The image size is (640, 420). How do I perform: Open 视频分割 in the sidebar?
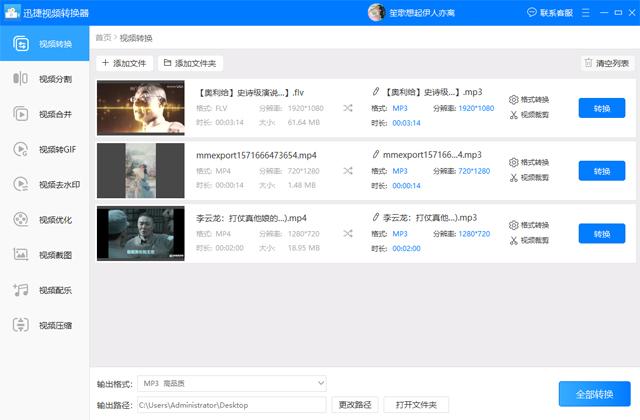(x=44, y=79)
